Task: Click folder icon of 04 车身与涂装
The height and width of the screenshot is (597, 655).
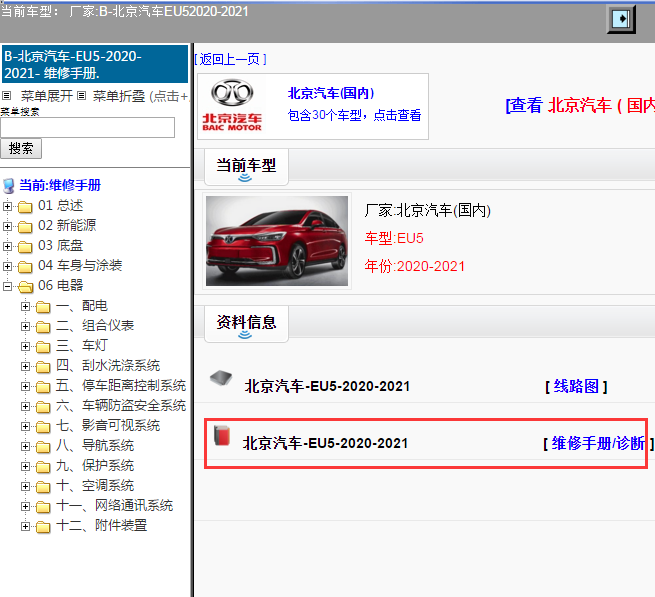Action: (x=25, y=267)
